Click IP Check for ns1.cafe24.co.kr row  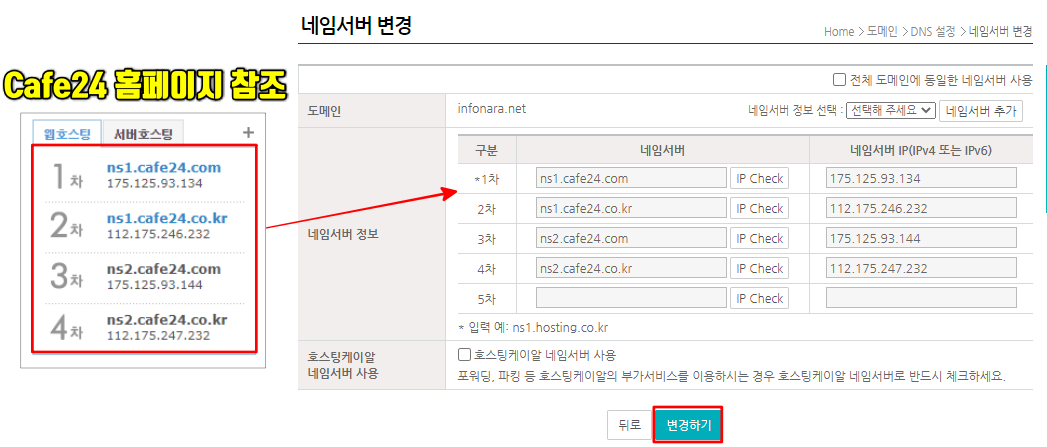pos(759,208)
